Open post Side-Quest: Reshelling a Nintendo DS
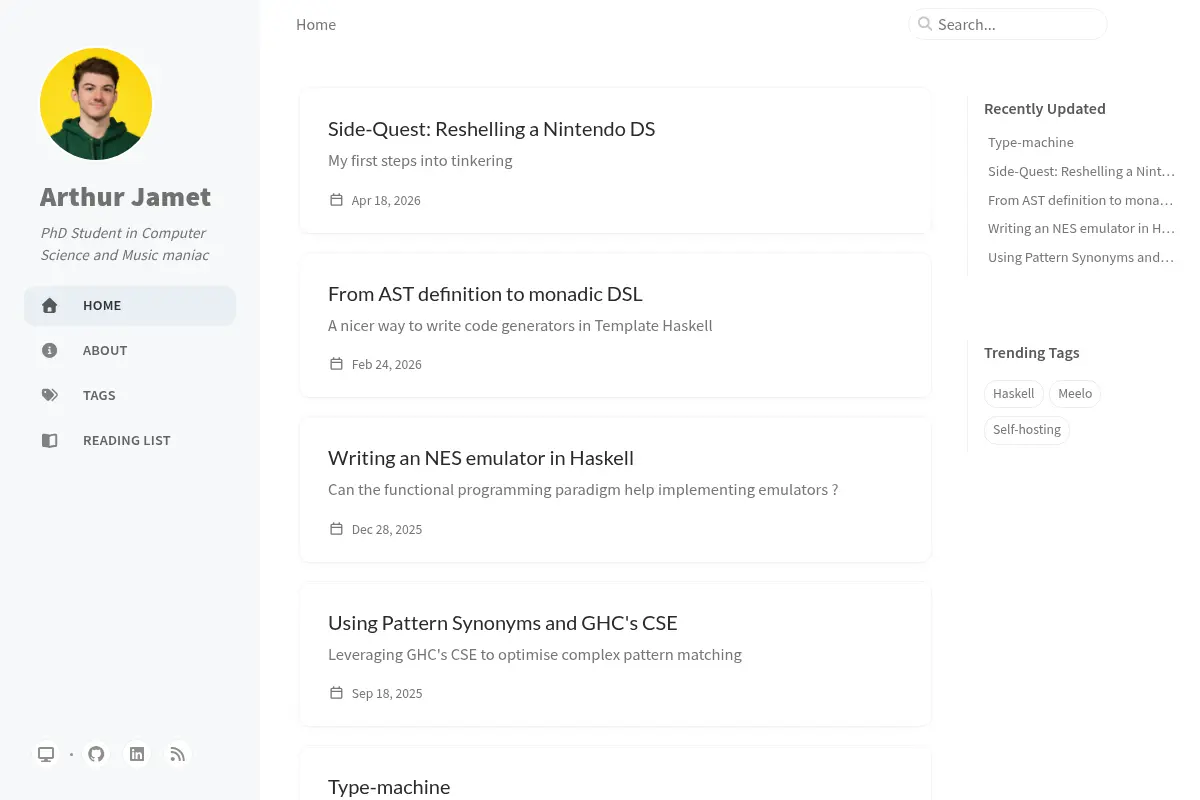Screen dimensions: 1200x800 (x=615, y=160)
